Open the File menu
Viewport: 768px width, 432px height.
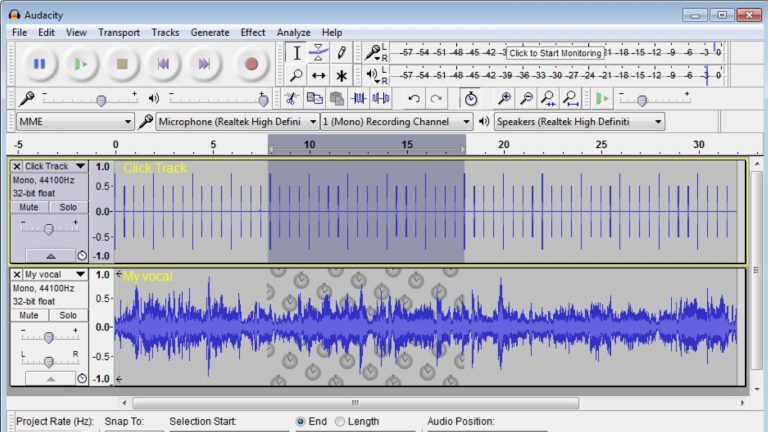click(20, 33)
